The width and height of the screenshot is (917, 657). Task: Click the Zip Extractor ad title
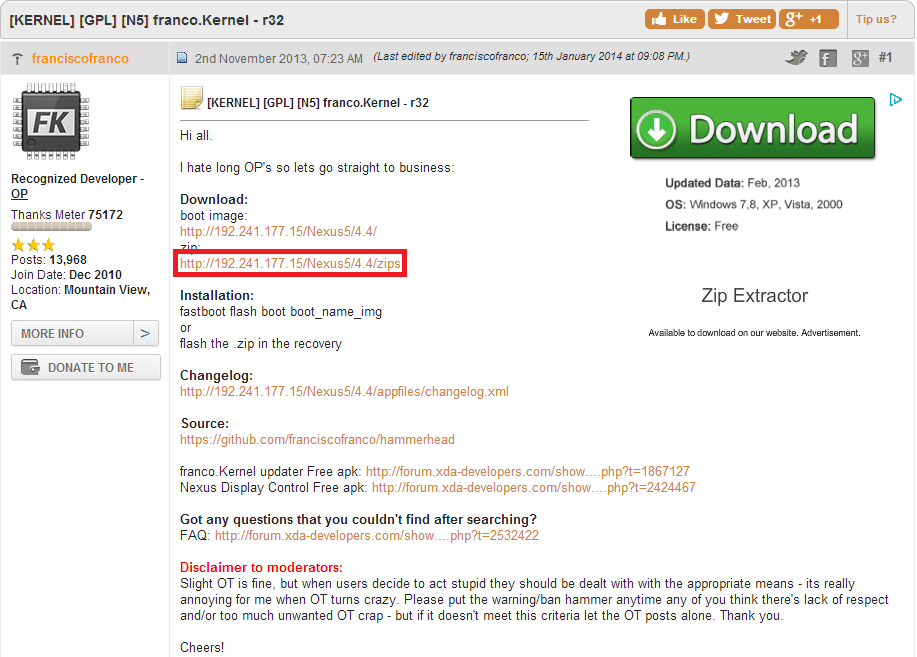click(754, 295)
